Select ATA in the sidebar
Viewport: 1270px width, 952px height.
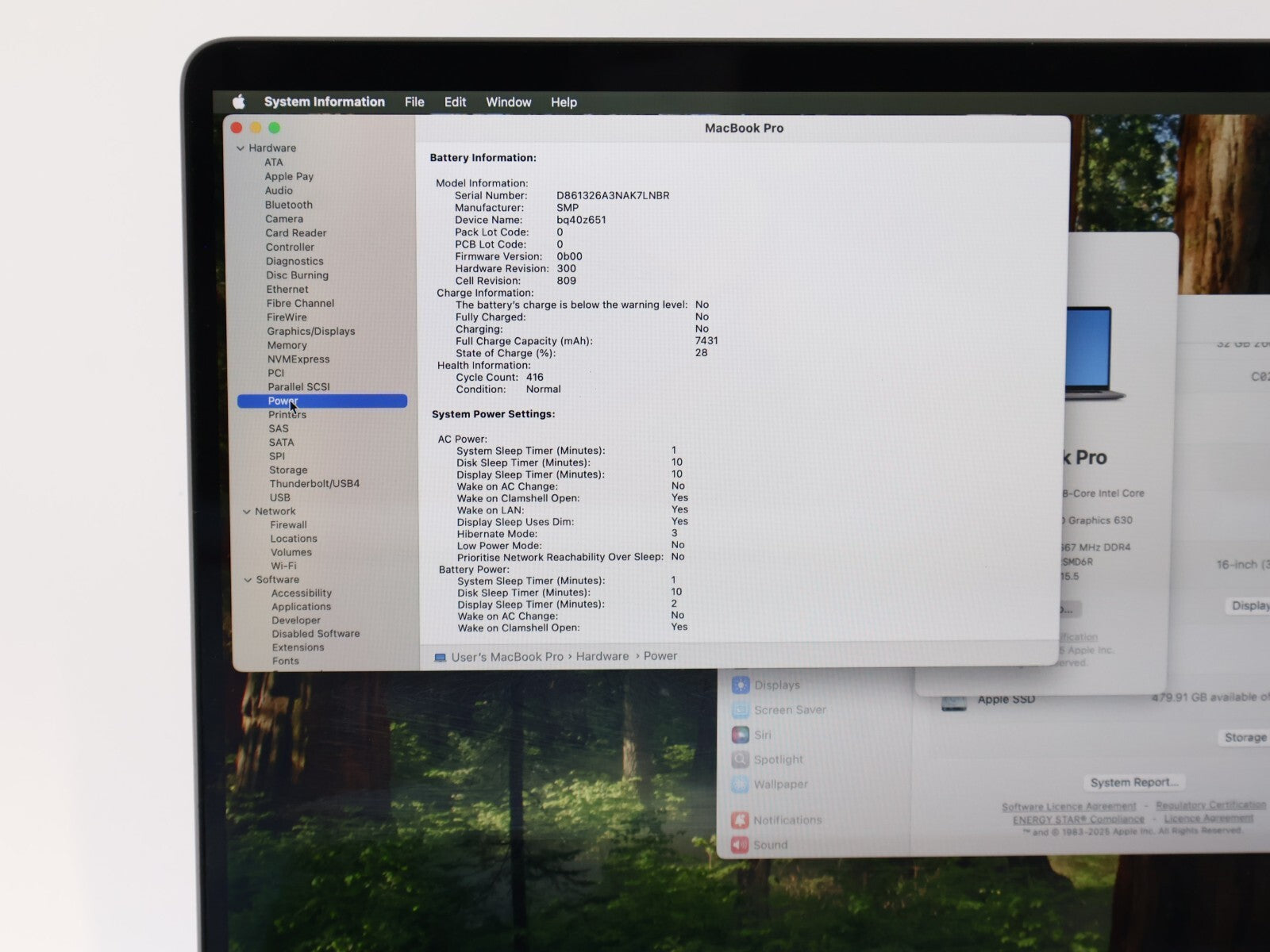tap(273, 162)
